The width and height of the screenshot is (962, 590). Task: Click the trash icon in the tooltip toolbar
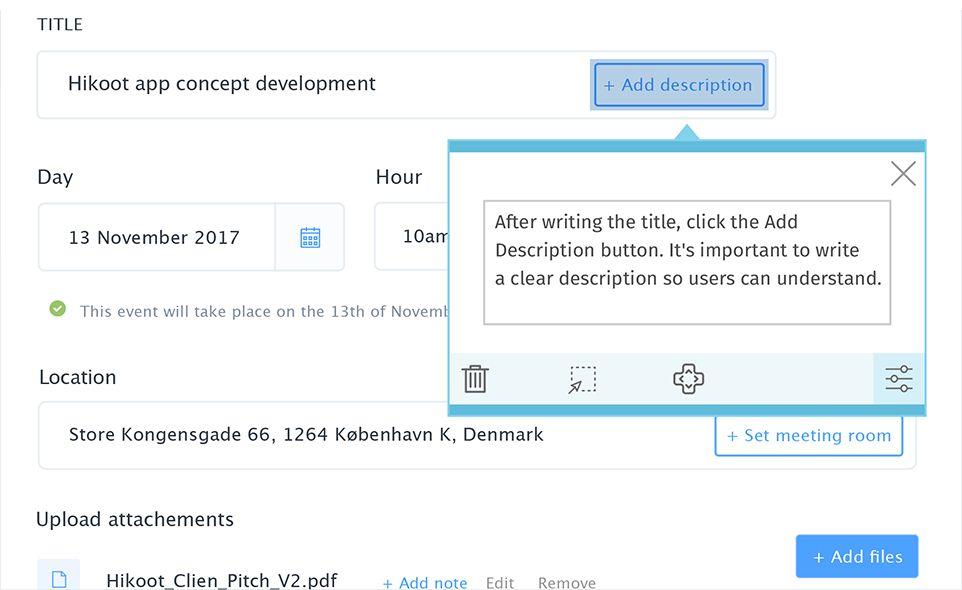click(x=475, y=379)
